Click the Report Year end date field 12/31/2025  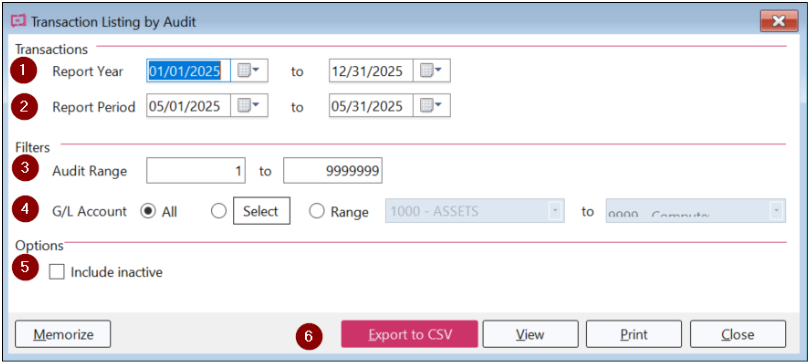pyautogui.click(x=371, y=71)
